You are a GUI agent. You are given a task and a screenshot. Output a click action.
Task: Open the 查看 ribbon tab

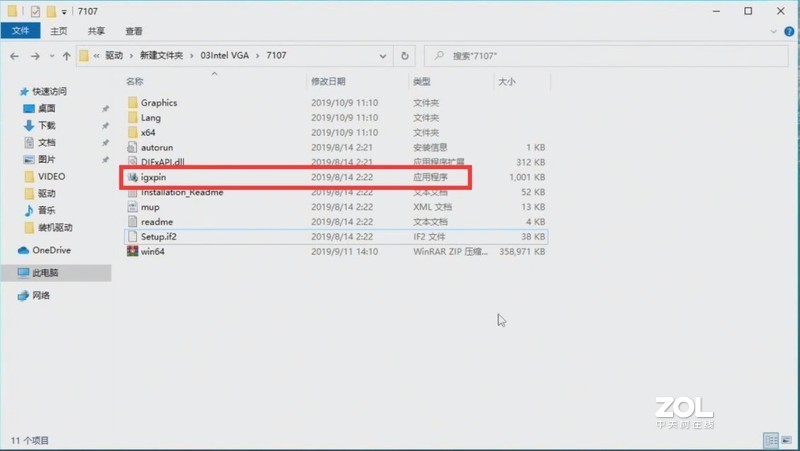134,31
